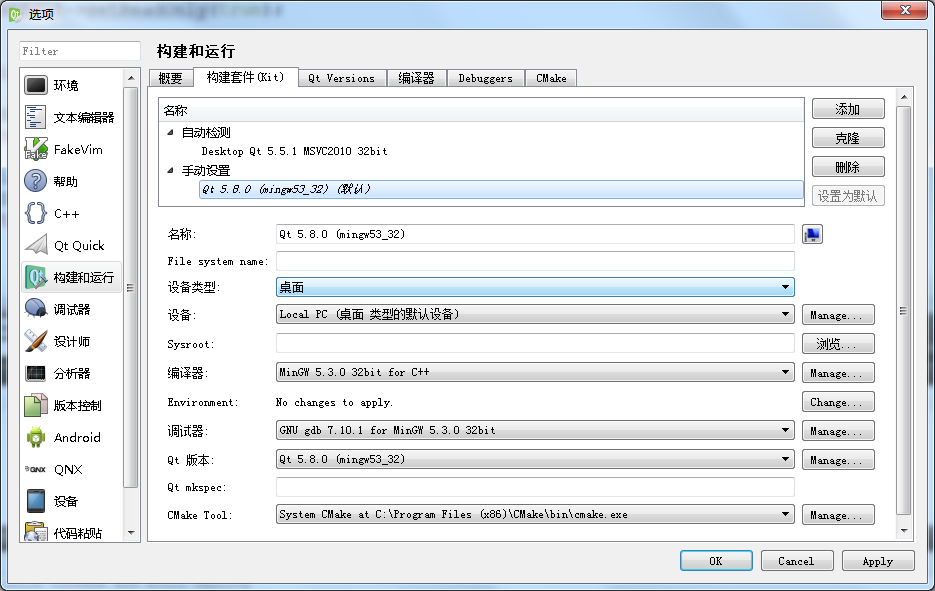Open the Qt 版本 dropdown
Viewport: 935px width, 591px height.
coord(535,459)
